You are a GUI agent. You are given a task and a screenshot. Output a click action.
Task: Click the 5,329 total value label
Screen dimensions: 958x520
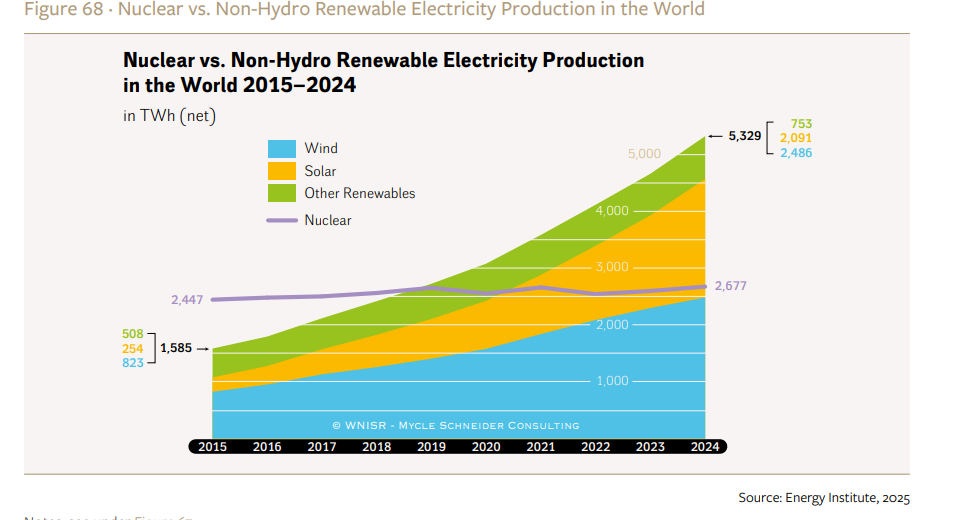pyautogui.click(x=745, y=136)
